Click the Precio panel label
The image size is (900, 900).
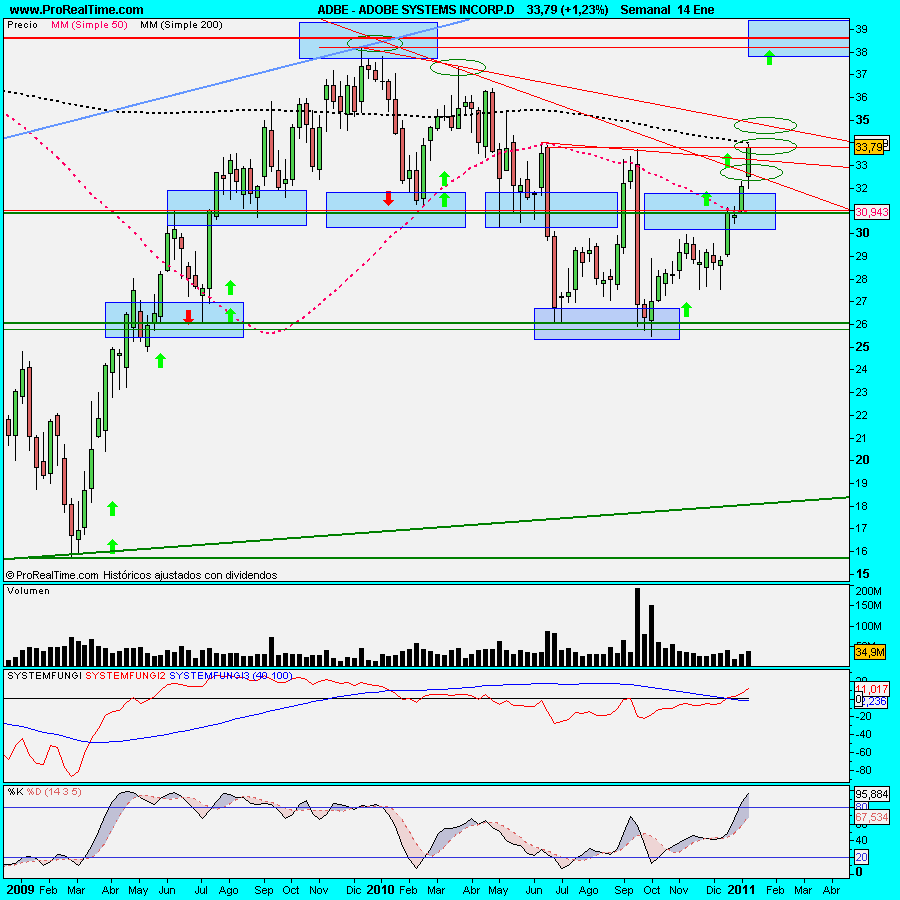coord(22,25)
